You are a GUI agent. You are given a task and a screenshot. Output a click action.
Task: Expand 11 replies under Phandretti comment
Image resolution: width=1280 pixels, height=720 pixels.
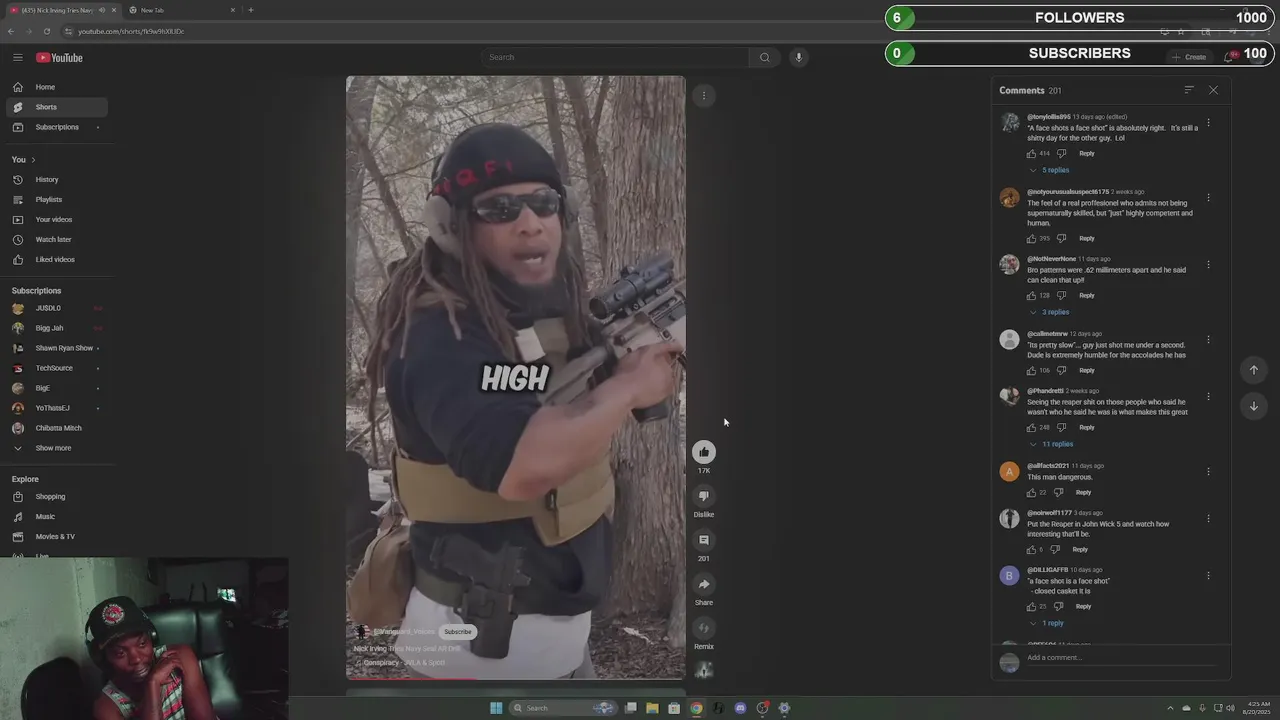[1051, 444]
